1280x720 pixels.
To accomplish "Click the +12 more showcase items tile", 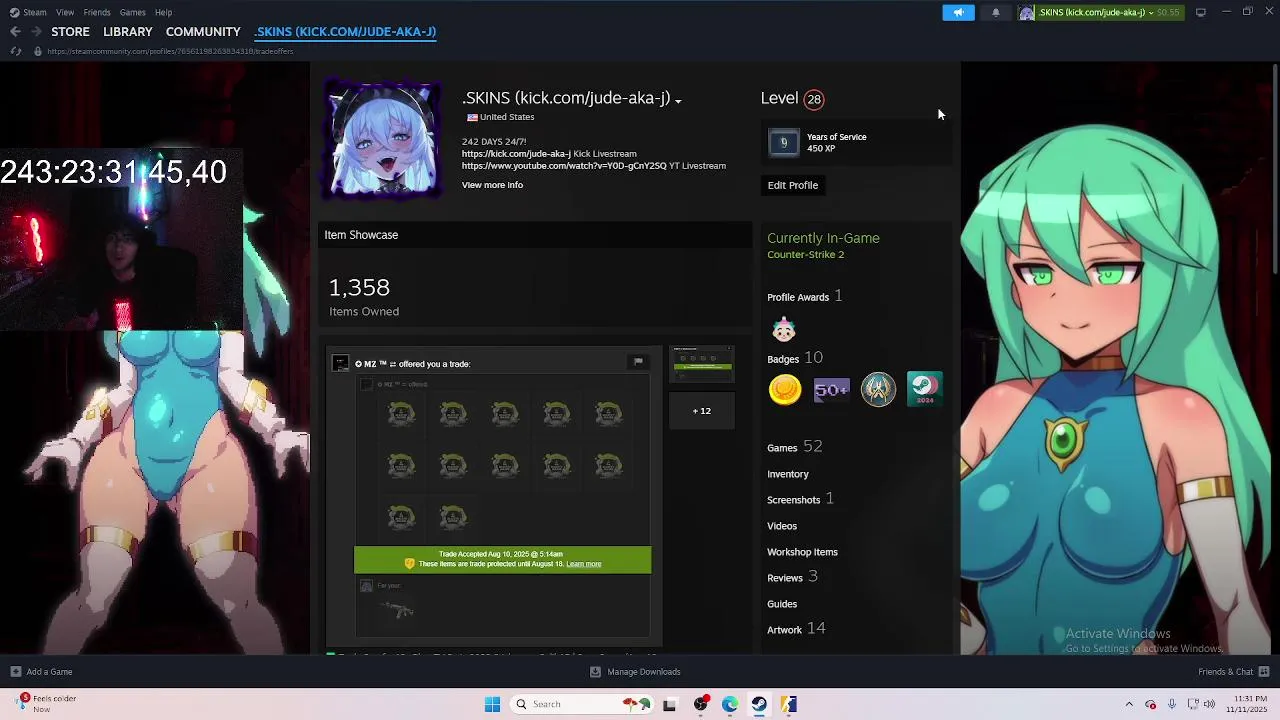I will (702, 411).
